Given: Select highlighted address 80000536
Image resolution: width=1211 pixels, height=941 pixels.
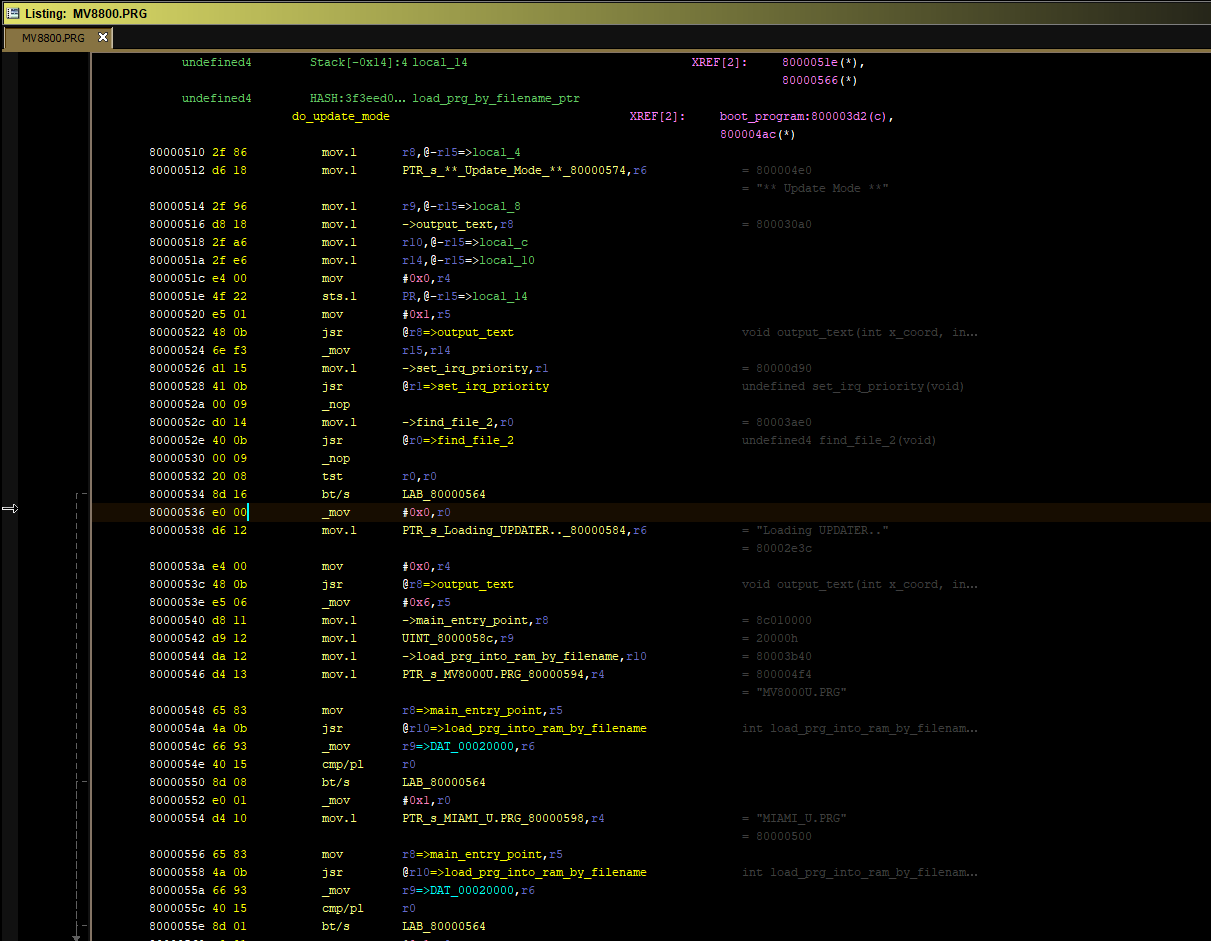Looking at the screenshot, I should [177, 512].
